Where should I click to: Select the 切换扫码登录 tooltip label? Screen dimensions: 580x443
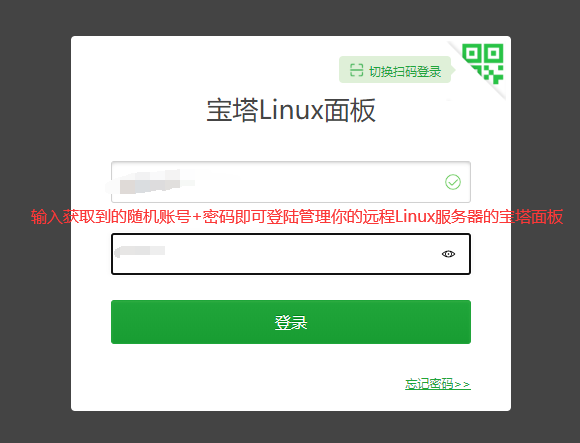405,71
